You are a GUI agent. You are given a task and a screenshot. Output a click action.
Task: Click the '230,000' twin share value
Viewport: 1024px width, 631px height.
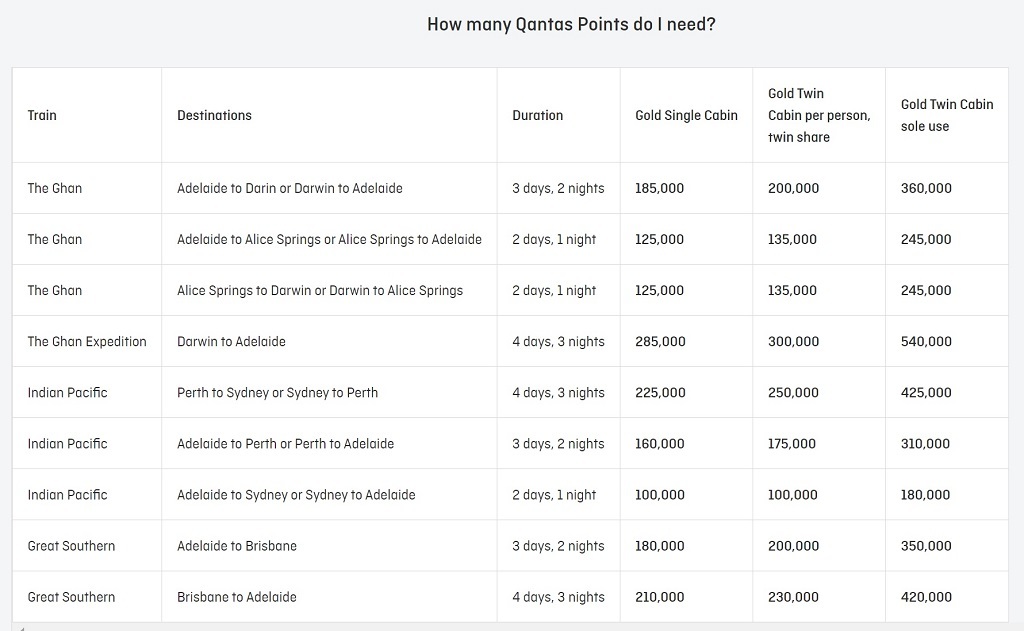pyautogui.click(x=793, y=597)
